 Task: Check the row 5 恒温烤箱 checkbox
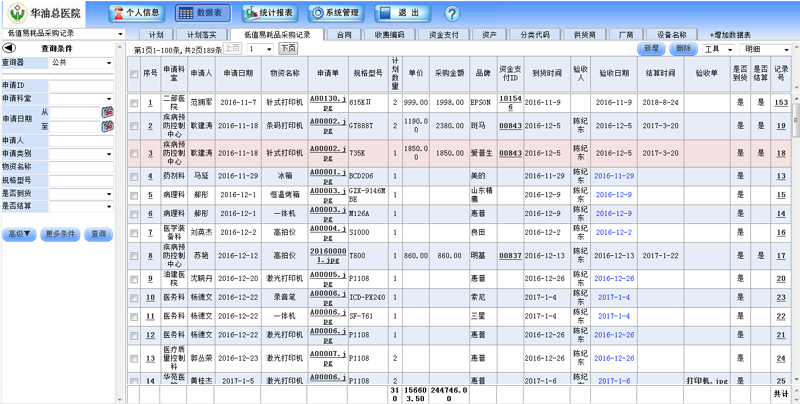click(x=134, y=195)
